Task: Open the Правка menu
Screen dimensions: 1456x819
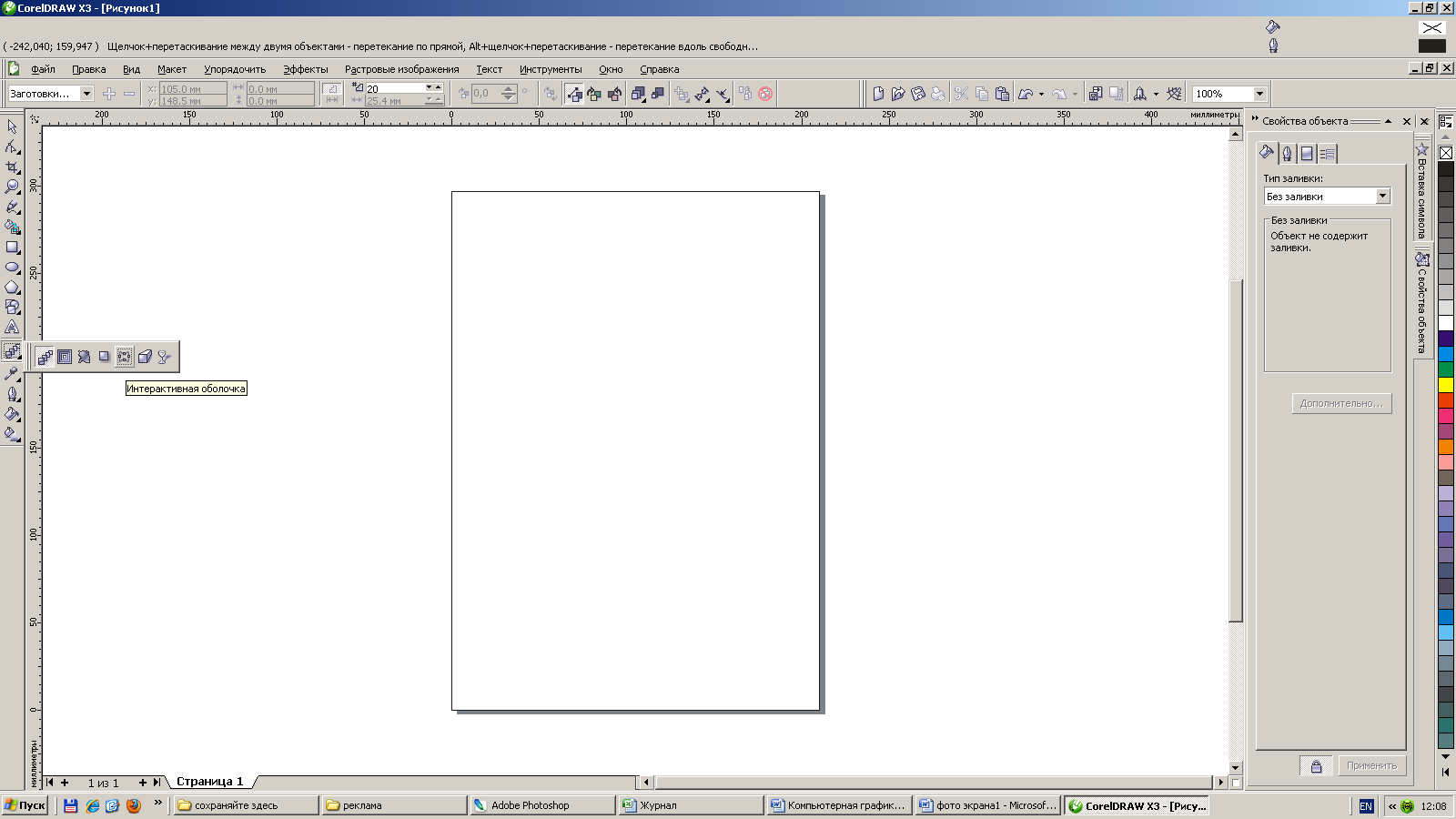Action: click(x=89, y=69)
